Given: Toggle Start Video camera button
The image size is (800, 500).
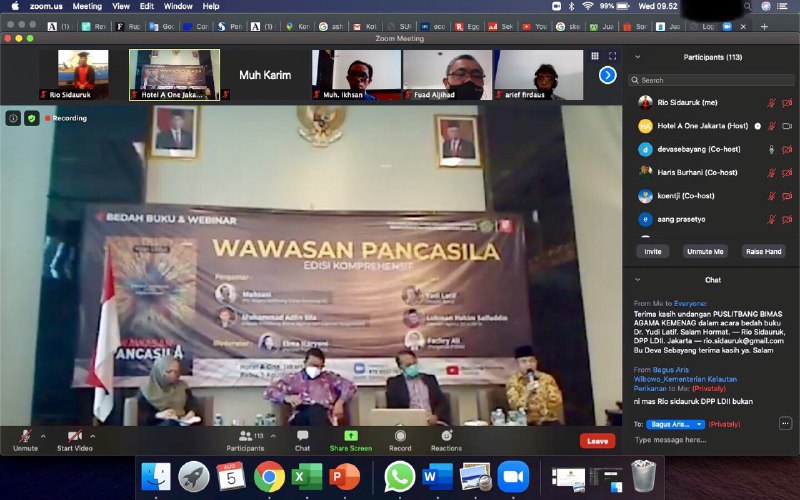Looking at the screenshot, I should [x=74, y=436].
